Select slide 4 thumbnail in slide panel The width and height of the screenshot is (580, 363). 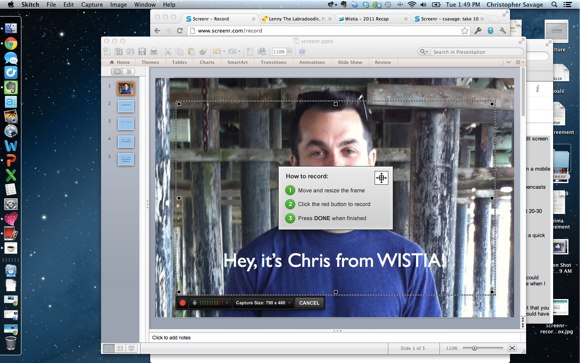(x=126, y=141)
